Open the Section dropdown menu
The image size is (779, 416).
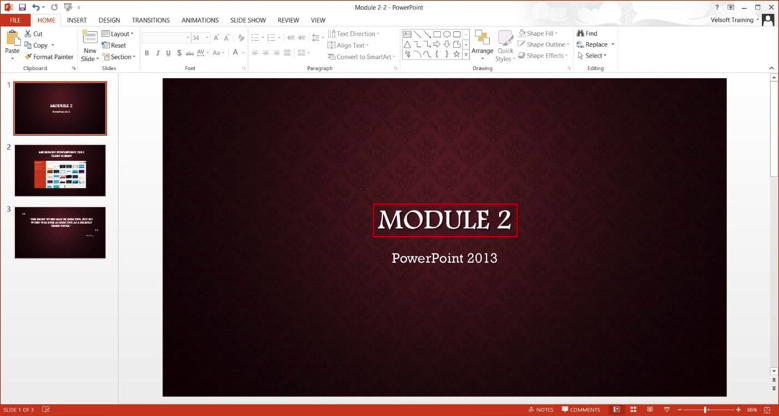pos(119,57)
